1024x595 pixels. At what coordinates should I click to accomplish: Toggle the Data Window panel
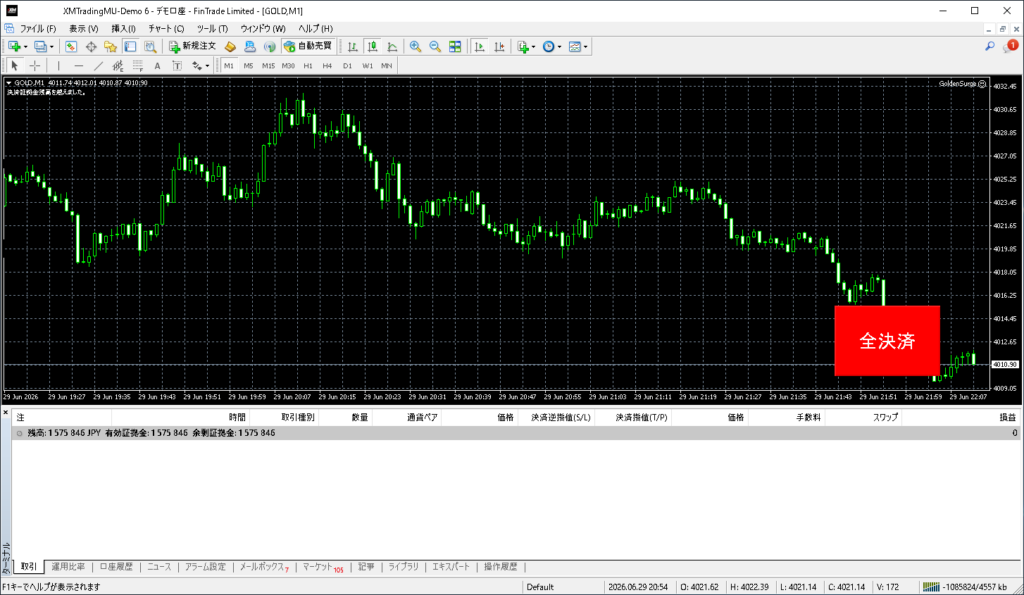click(x=91, y=46)
